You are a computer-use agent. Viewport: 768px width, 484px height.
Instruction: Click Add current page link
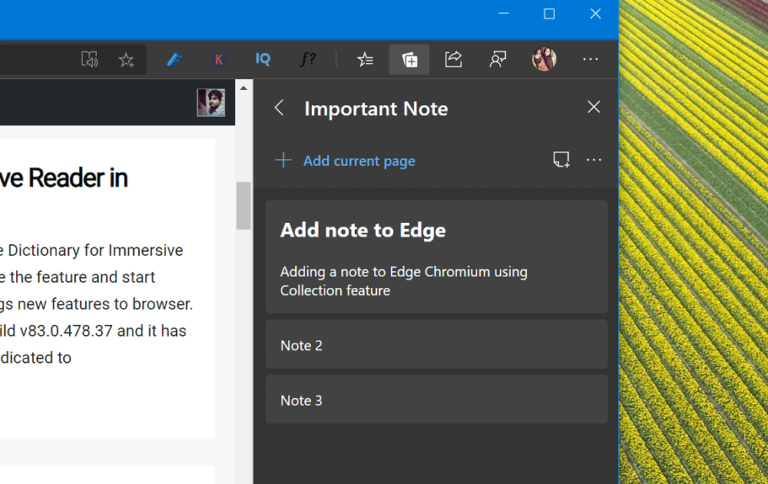359,161
